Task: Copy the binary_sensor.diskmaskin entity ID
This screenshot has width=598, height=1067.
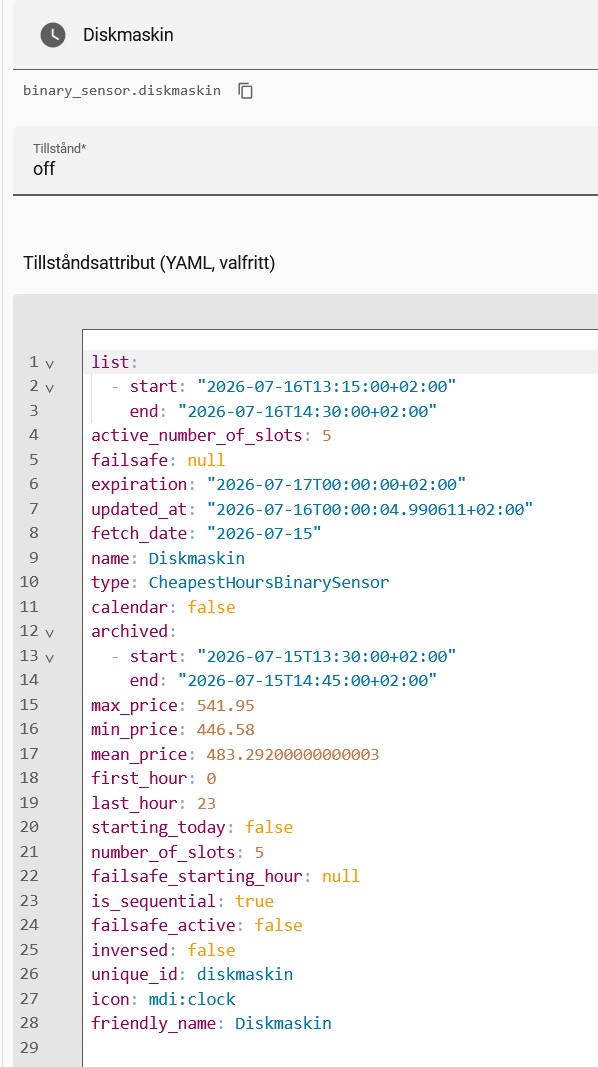Action: pyautogui.click(x=246, y=91)
